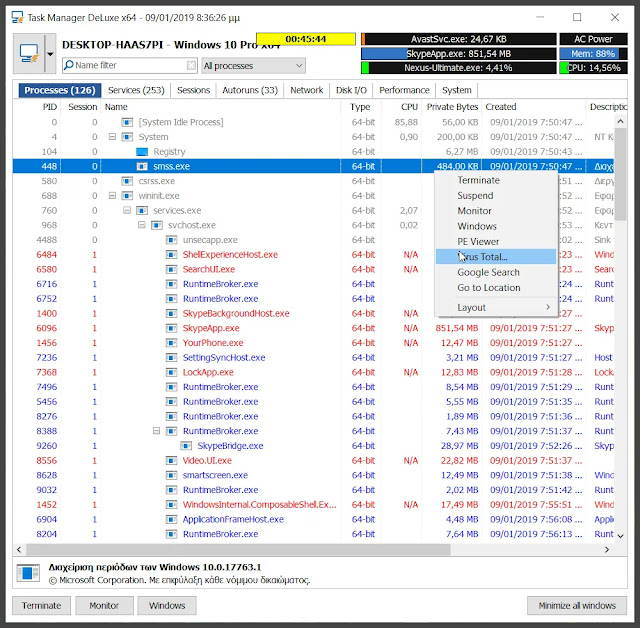Click the bottom Terminate button
The height and width of the screenshot is (628, 640).
coord(41,606)
